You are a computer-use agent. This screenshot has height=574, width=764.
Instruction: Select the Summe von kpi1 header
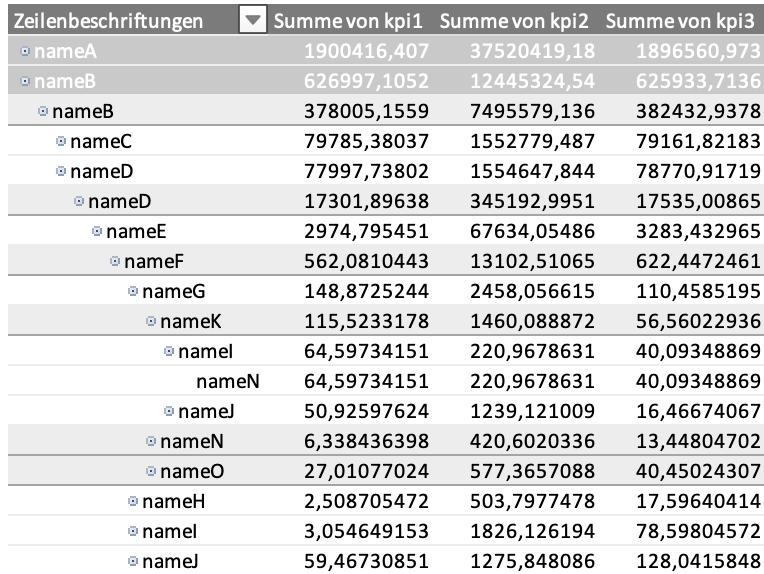coord(348,21)
